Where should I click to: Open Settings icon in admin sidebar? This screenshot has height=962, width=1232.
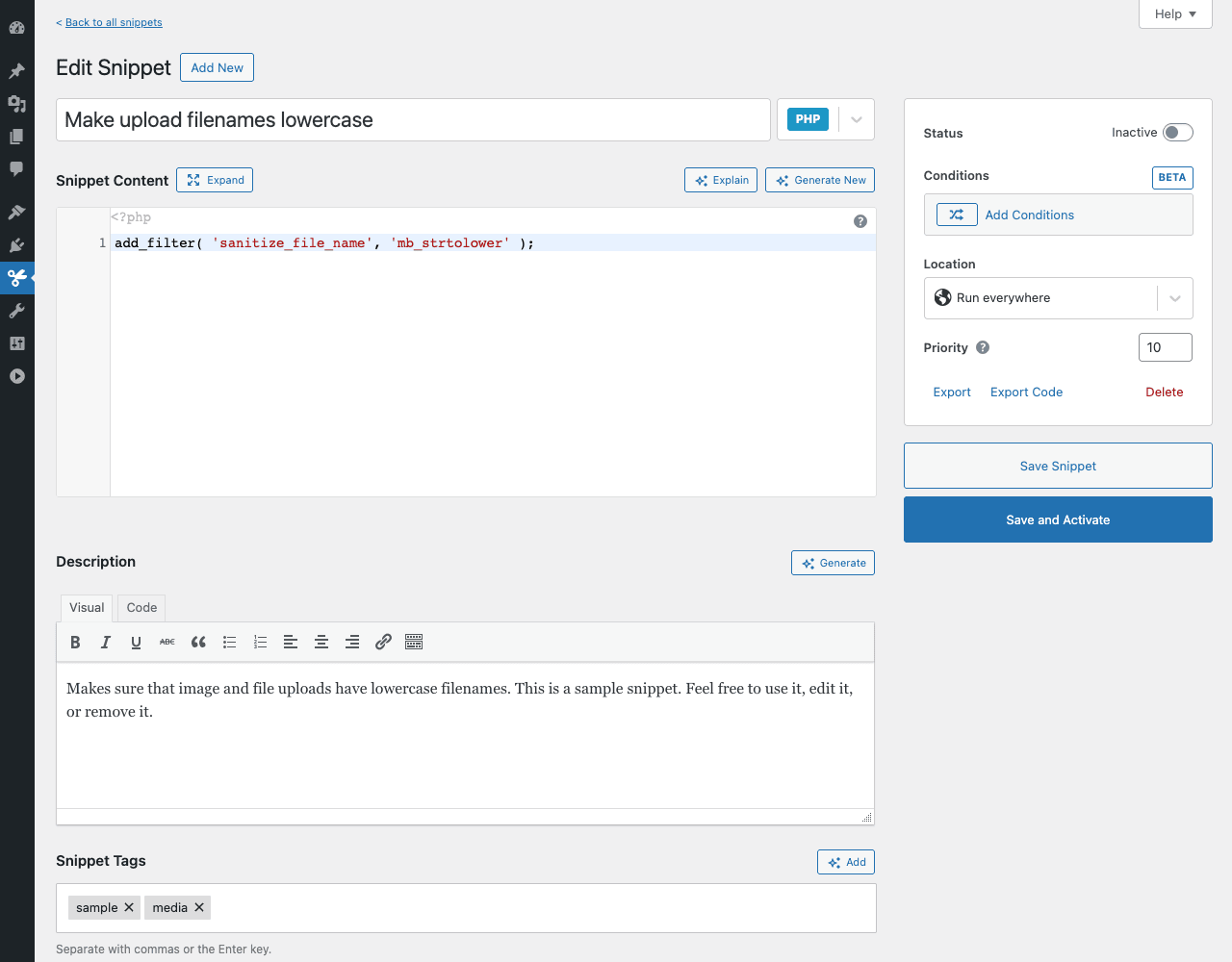[x=16, y=343]
